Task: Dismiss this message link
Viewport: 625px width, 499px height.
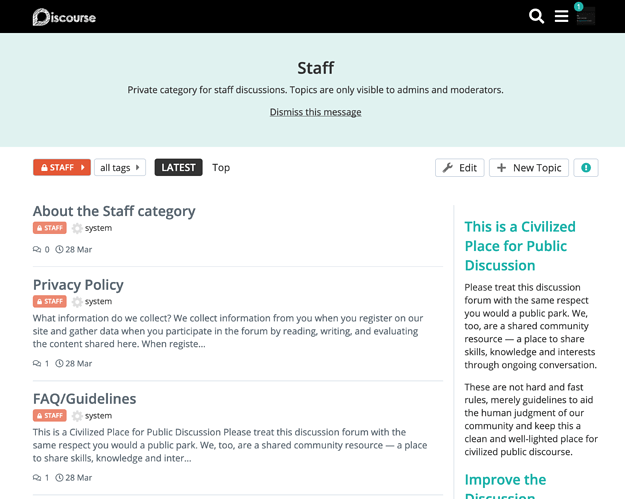Action: [315, 112]
